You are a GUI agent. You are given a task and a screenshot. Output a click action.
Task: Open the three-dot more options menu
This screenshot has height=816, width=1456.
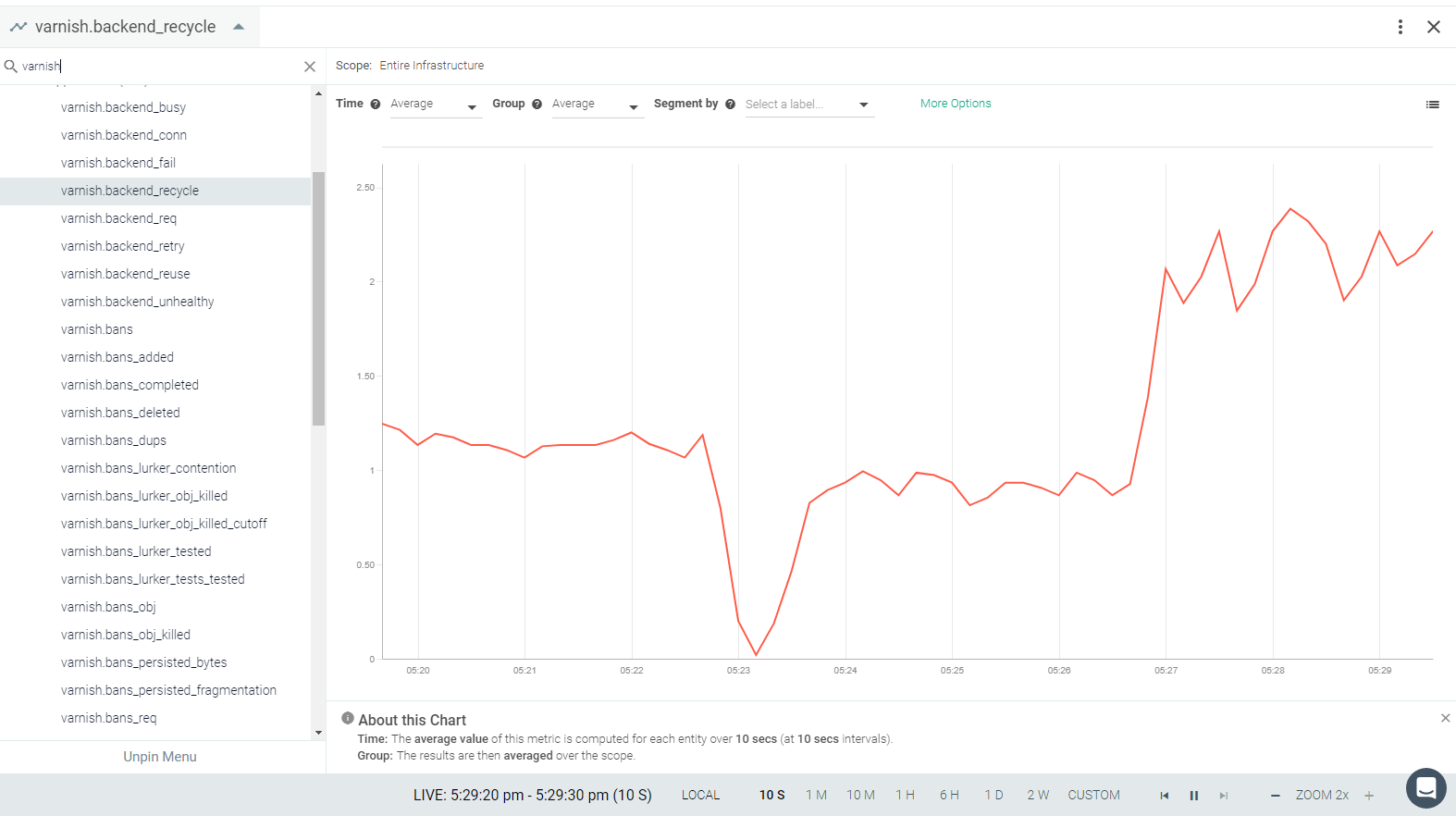[x=1400, y=27]
